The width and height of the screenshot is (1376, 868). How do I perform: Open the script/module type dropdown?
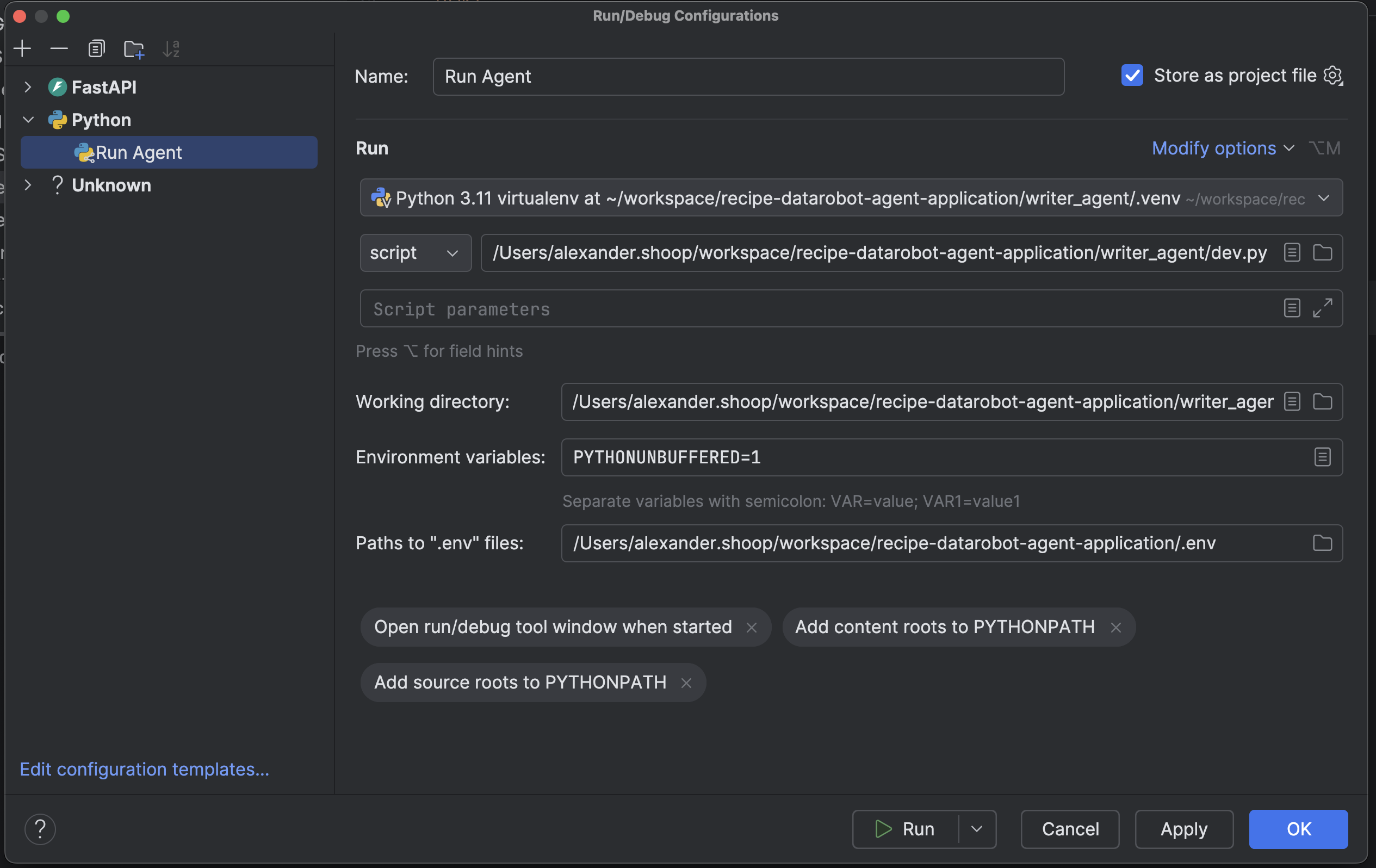click(416, 252)
